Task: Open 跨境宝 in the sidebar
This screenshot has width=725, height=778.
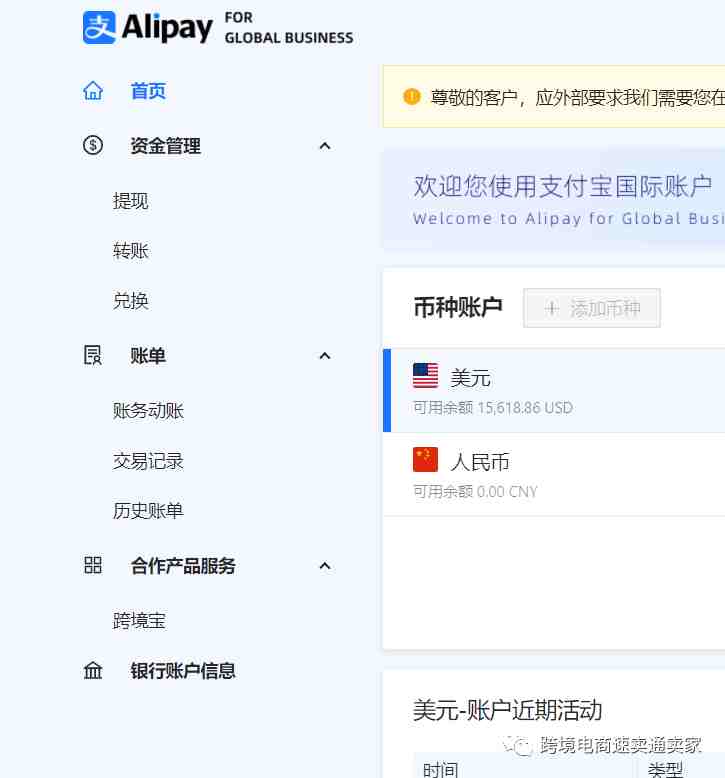Action: pos(139,621)
